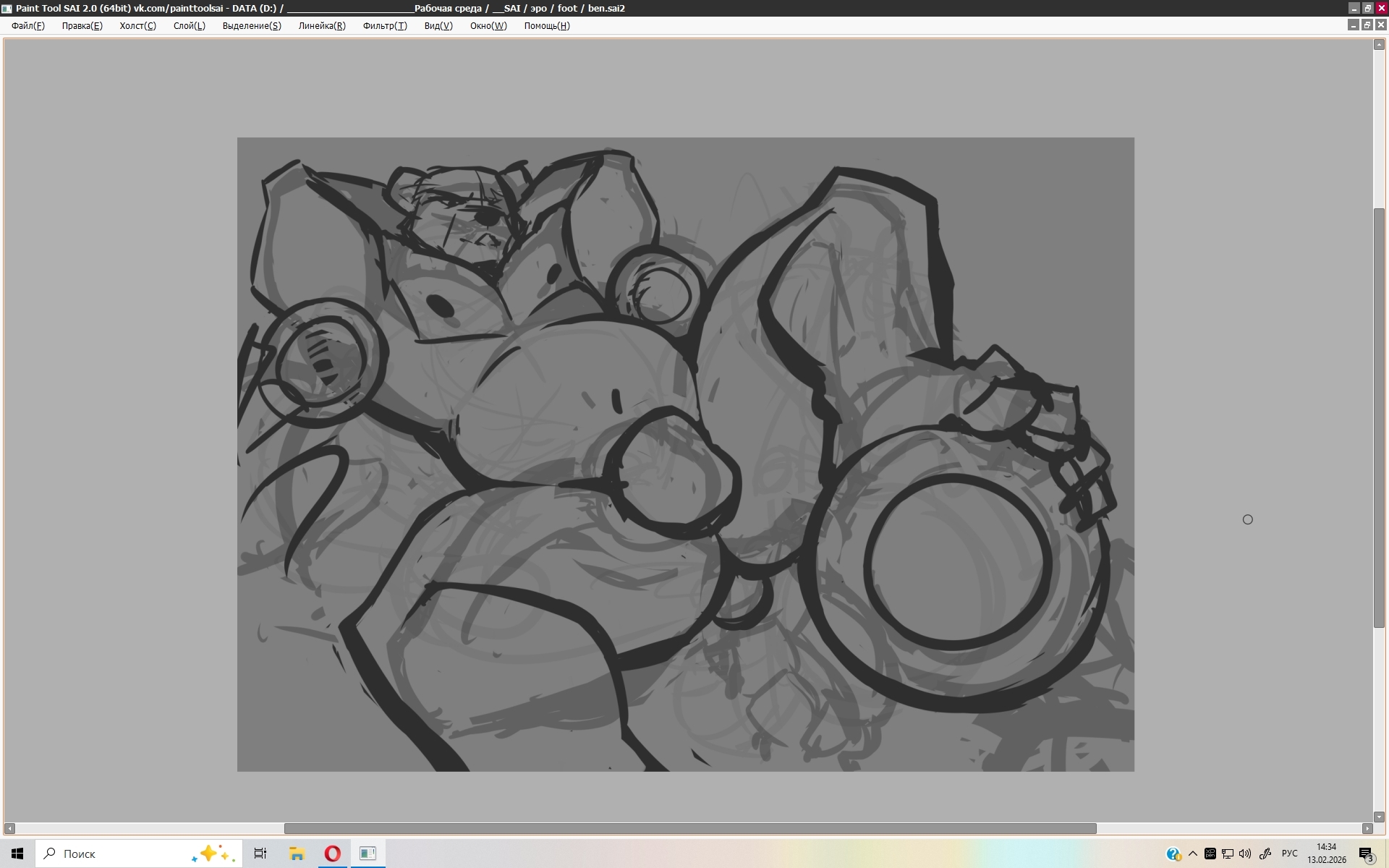Screen dimensions: 1389x868
Task: Click the horizontal canvas scrollbar thumb
Action: (689, 828)
